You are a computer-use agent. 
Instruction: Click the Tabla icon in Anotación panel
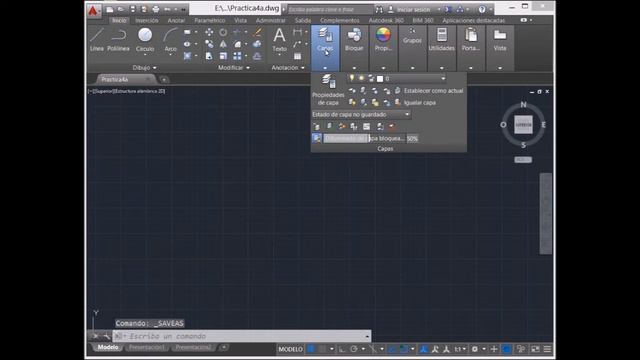[298, 56]
